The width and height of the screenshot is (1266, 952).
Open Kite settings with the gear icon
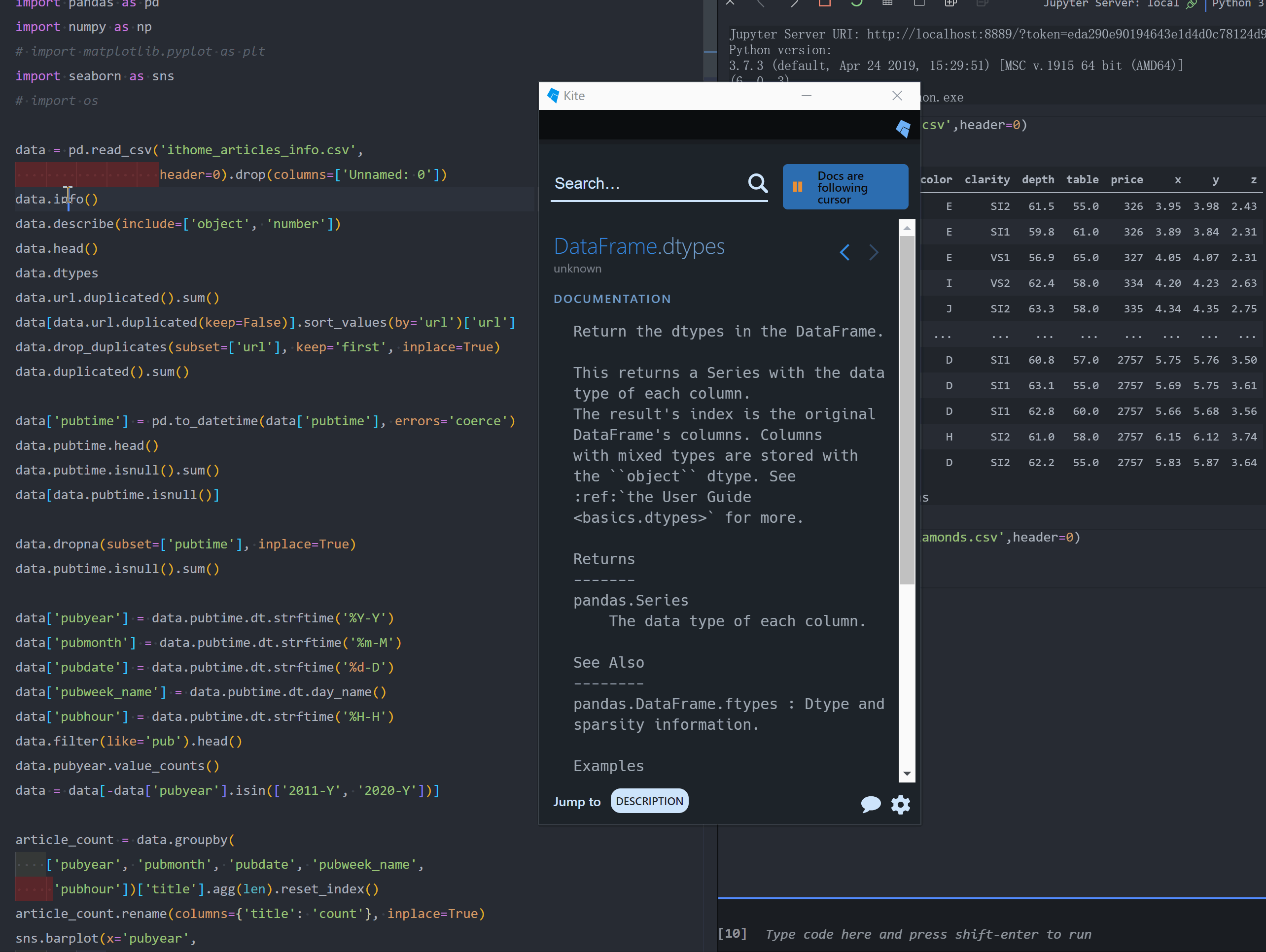(x=900, y=804)
